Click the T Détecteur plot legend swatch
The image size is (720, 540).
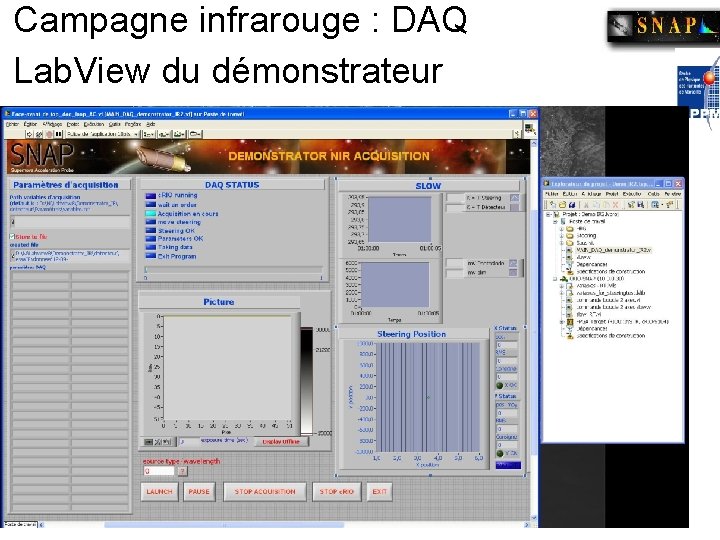point(514,208)
